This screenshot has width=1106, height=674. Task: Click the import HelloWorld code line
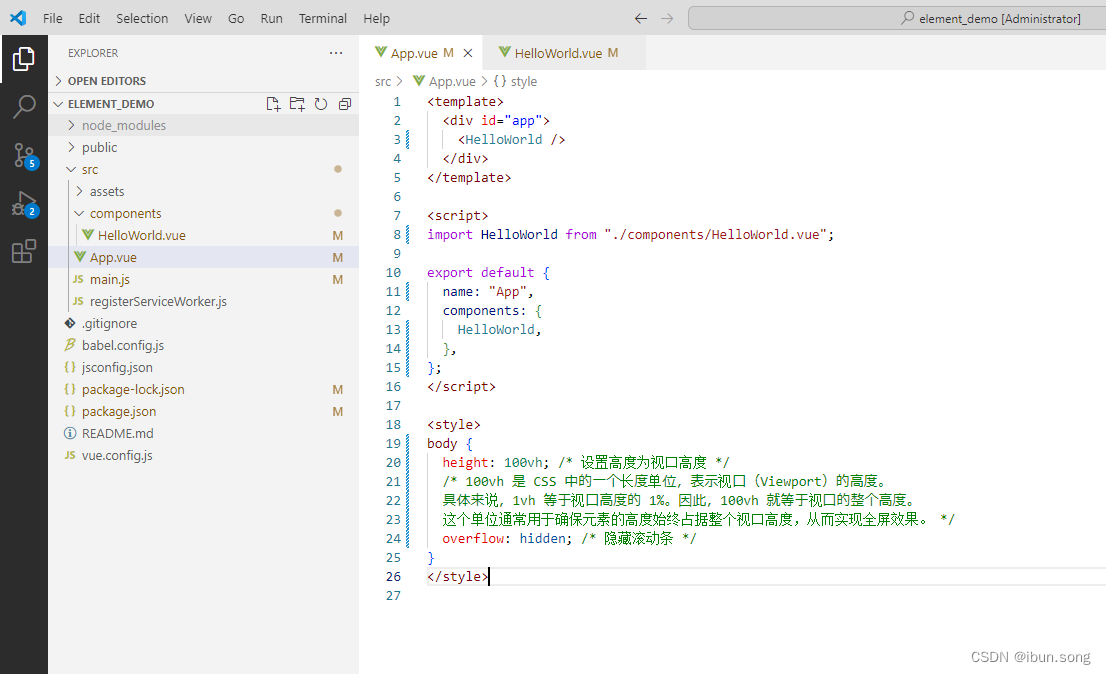click(630, 234)
